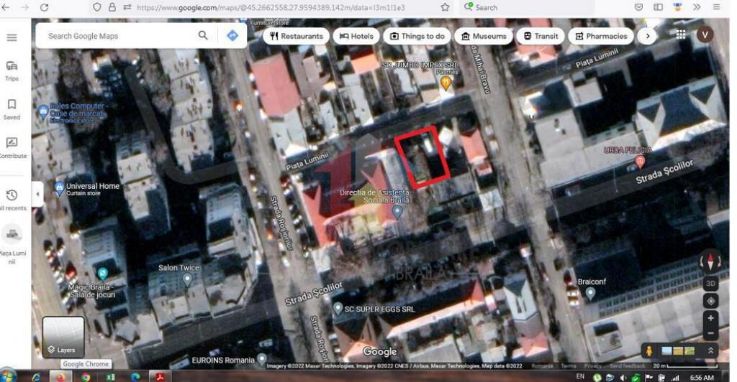Collapse the side panel arrow
This screenshot has height=382, width=737.
point(38,194)
